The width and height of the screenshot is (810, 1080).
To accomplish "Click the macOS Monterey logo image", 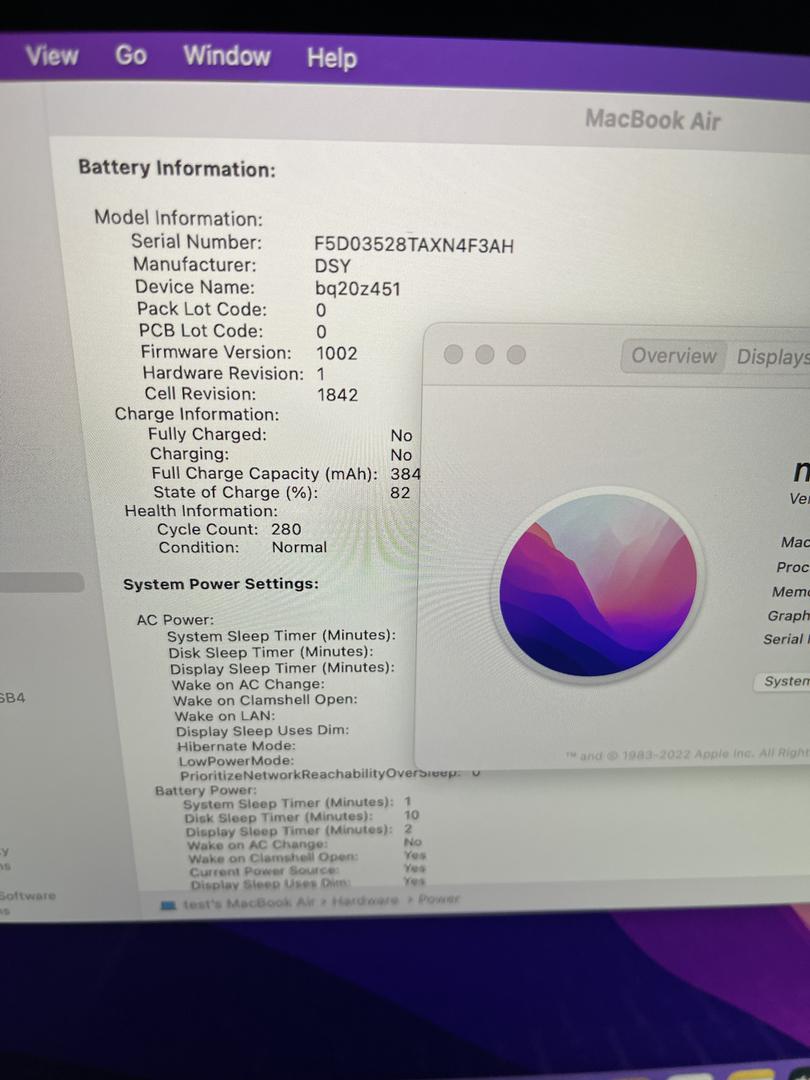I will [x=597, y=585].
